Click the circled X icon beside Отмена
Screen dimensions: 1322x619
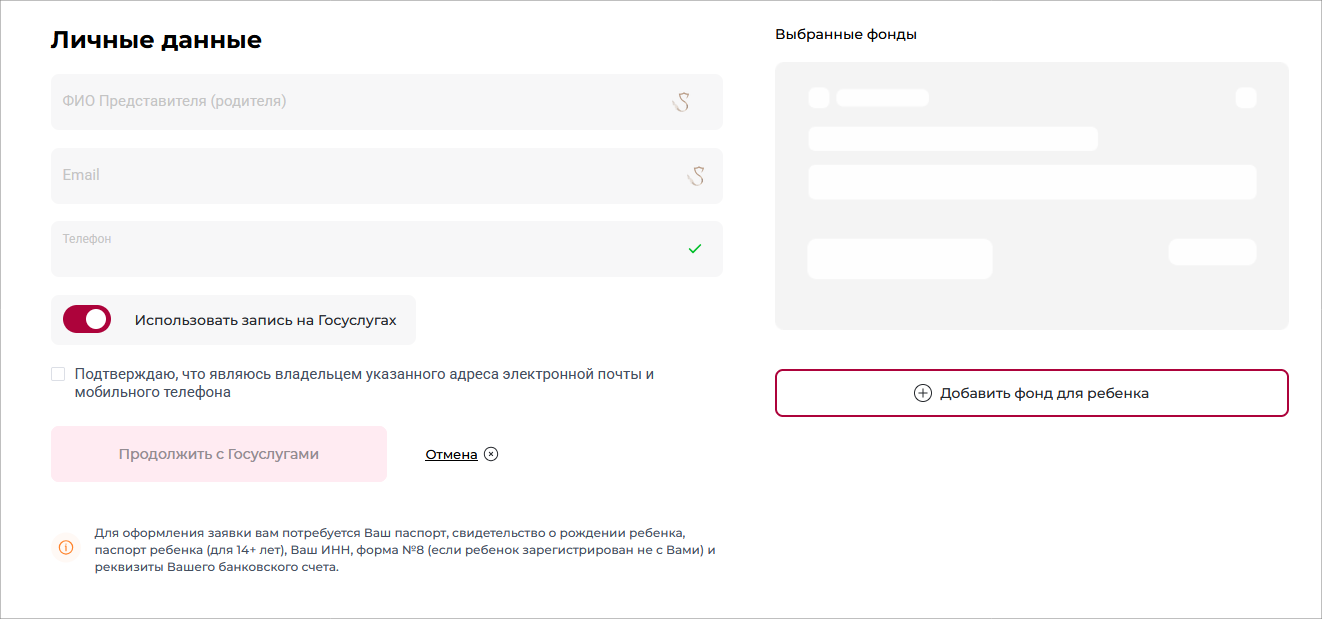(491, 454)
